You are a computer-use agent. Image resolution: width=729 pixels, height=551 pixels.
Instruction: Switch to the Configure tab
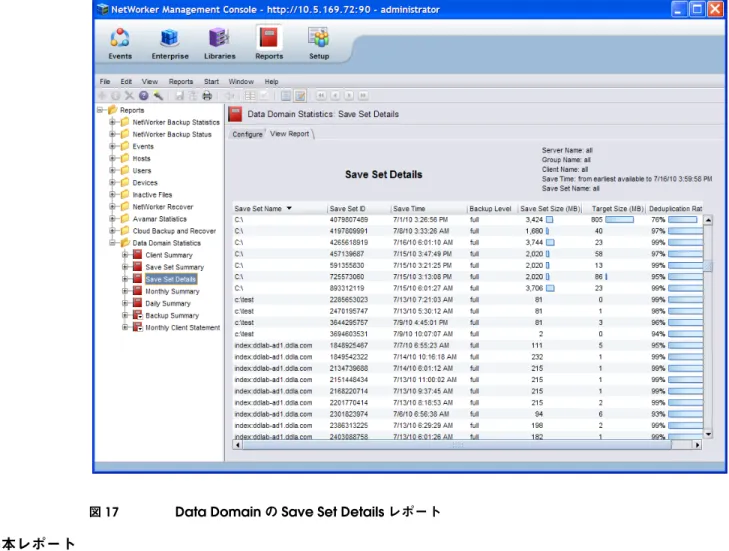pyautogui.click(x=247, y=134)
